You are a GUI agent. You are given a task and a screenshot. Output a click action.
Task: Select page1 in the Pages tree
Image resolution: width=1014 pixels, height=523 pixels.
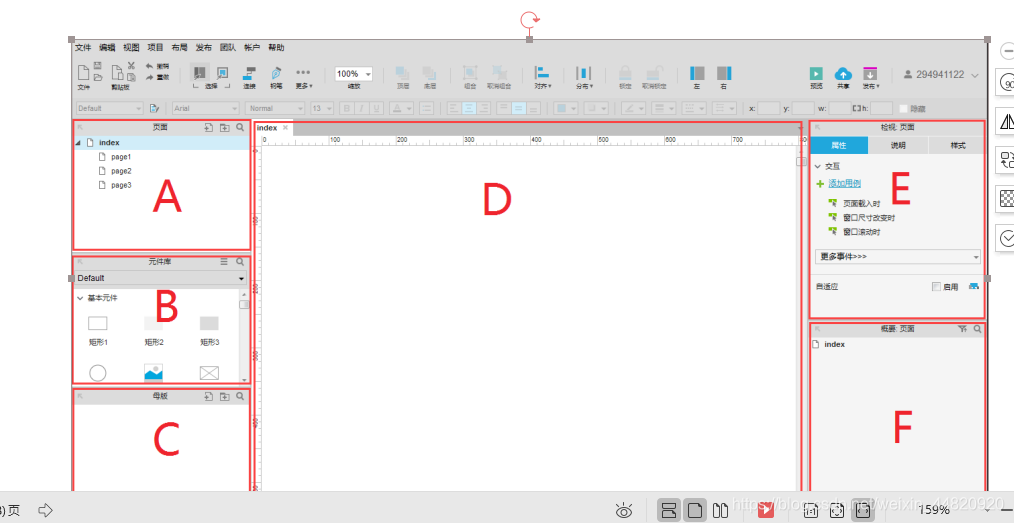click(x=121, y=157)
